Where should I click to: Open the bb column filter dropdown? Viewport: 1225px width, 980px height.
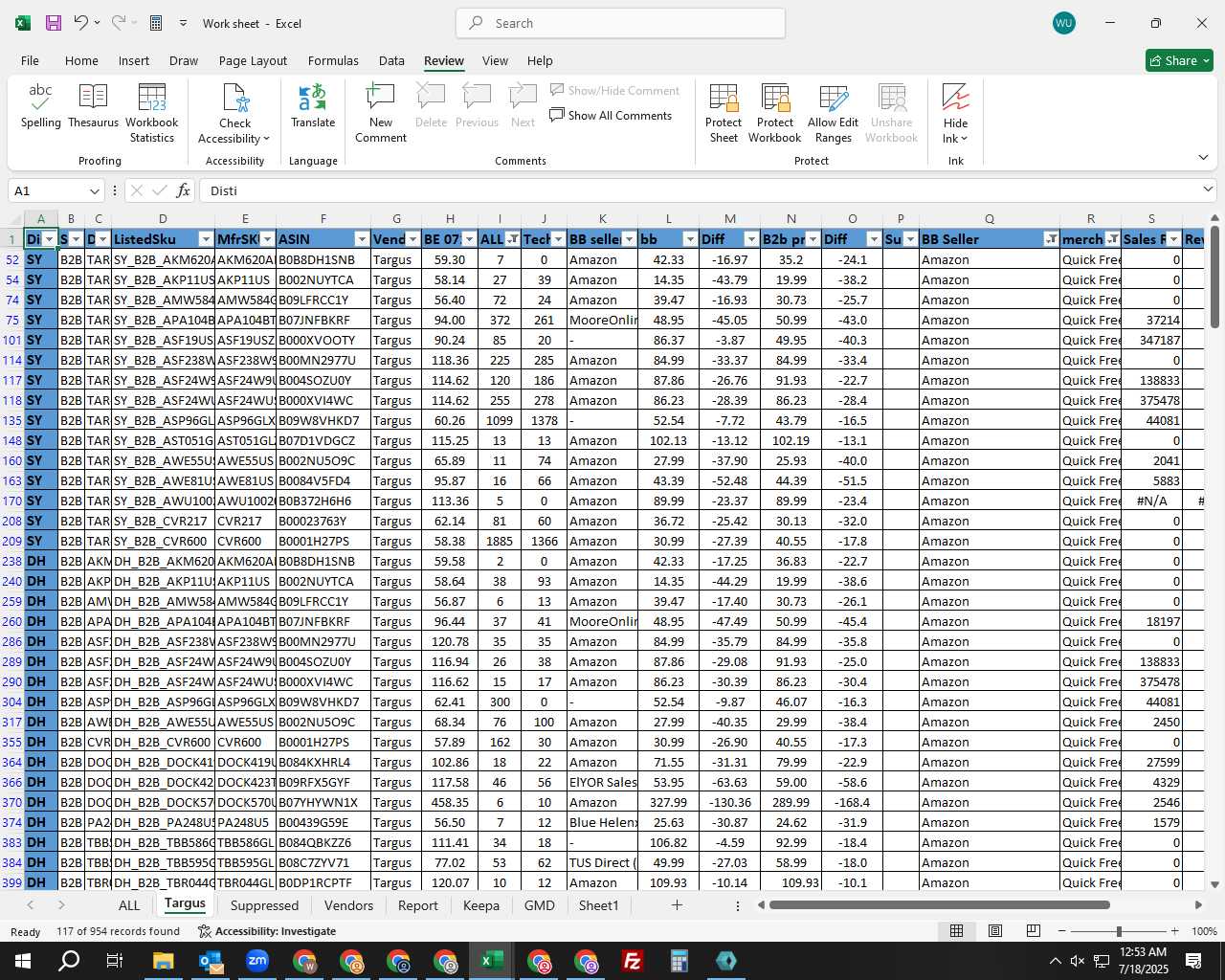tap(690, 238)
